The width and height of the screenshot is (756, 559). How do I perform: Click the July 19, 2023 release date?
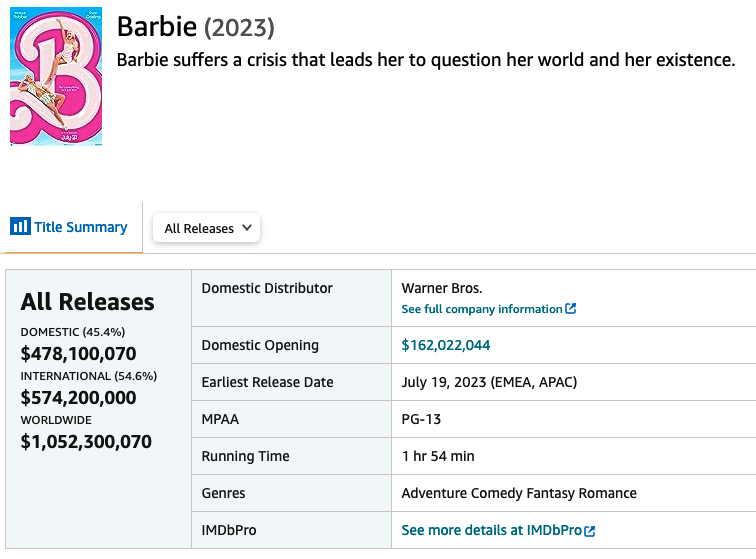489,382
